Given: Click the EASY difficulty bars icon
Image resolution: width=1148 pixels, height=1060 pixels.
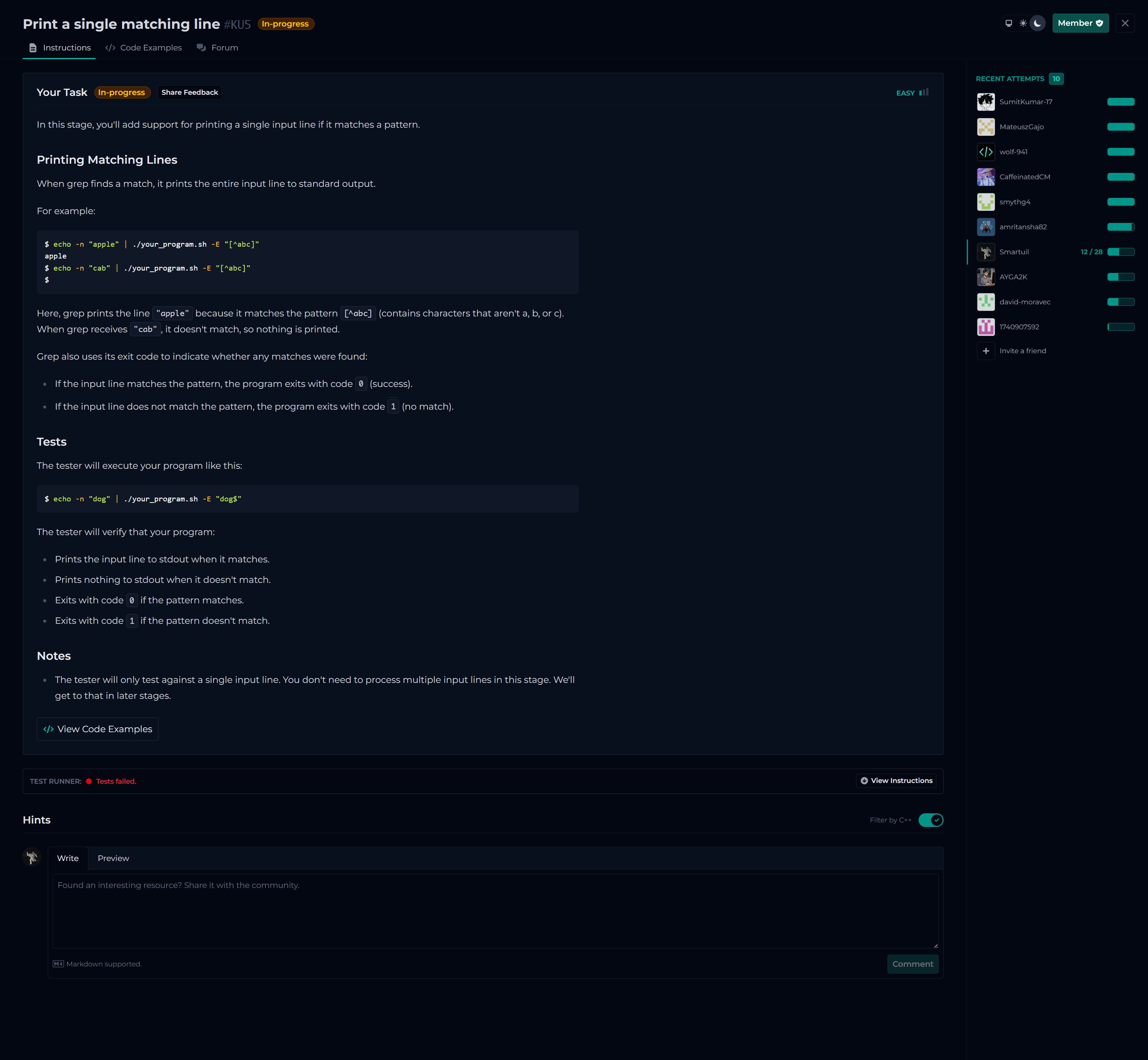Looking at the screenshot, I should [924, 92].
